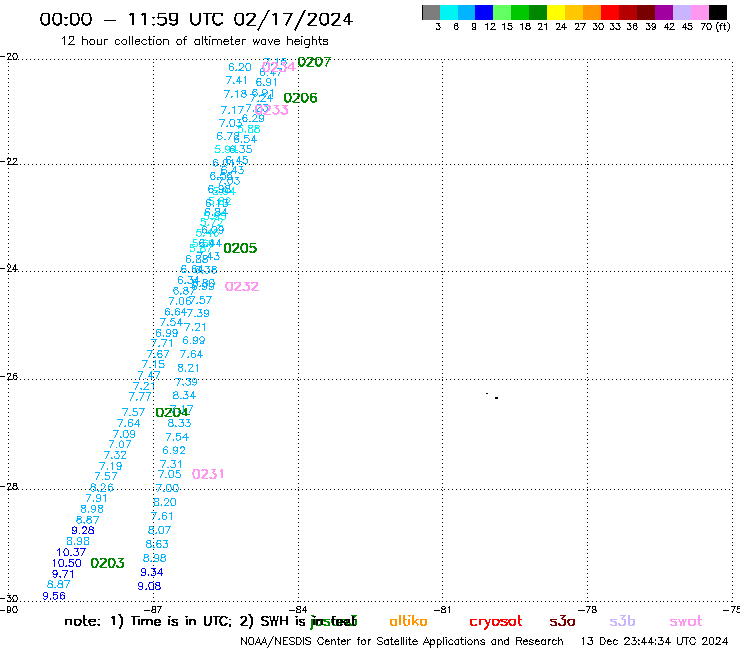Click the green time marker 0205
Image resolution: width=740 pixels, height=650 pixels.
(x=240, y=248)
